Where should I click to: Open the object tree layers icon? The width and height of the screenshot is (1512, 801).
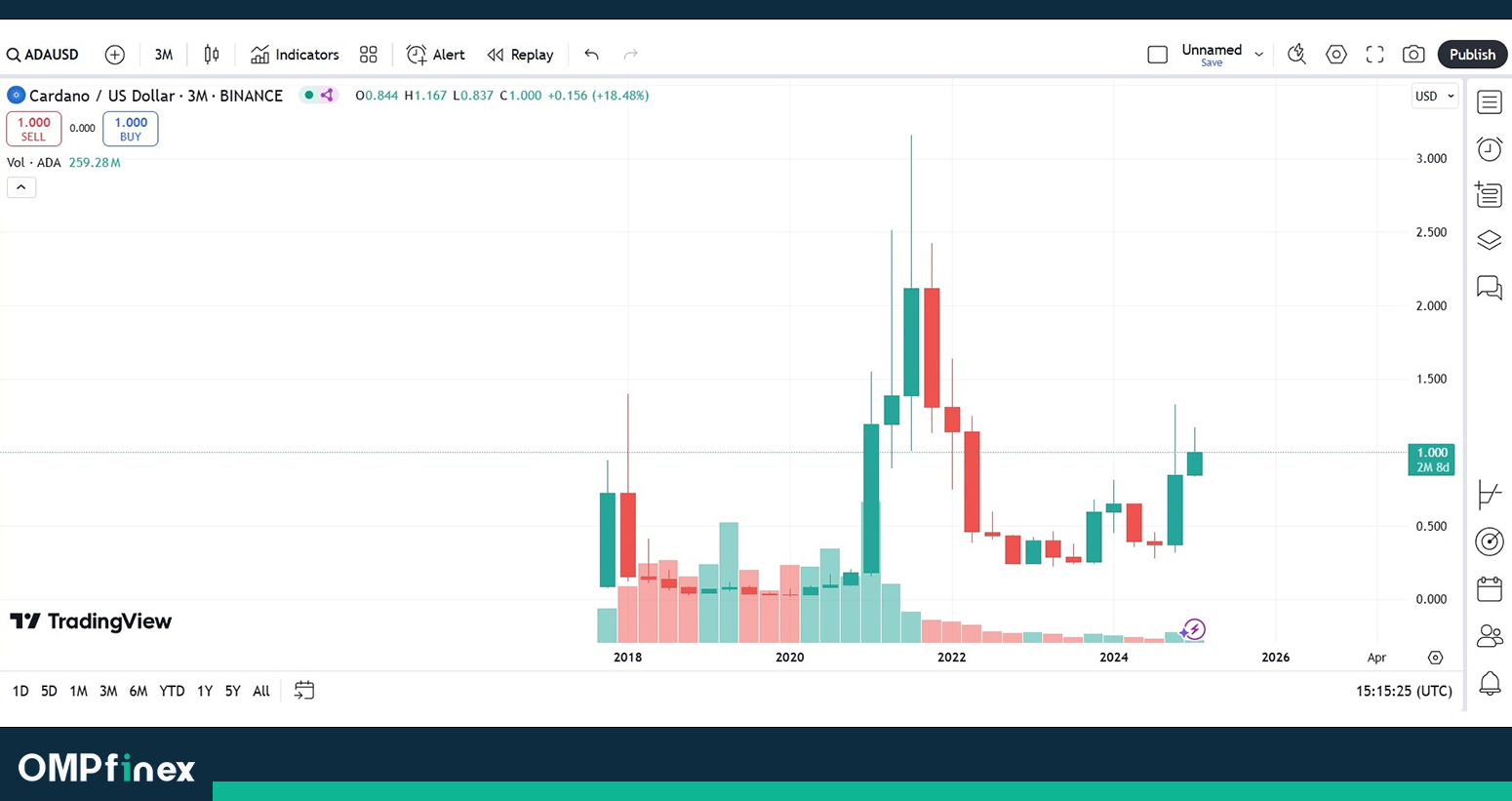[1490, 240]
